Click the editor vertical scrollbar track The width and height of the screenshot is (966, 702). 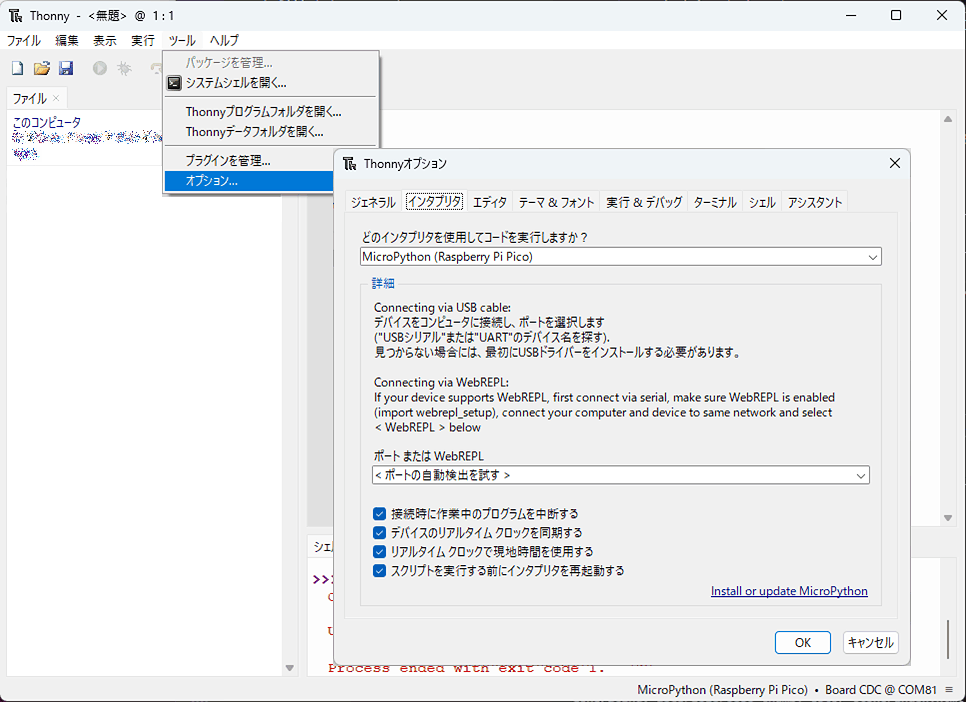[x=949, y=319]
